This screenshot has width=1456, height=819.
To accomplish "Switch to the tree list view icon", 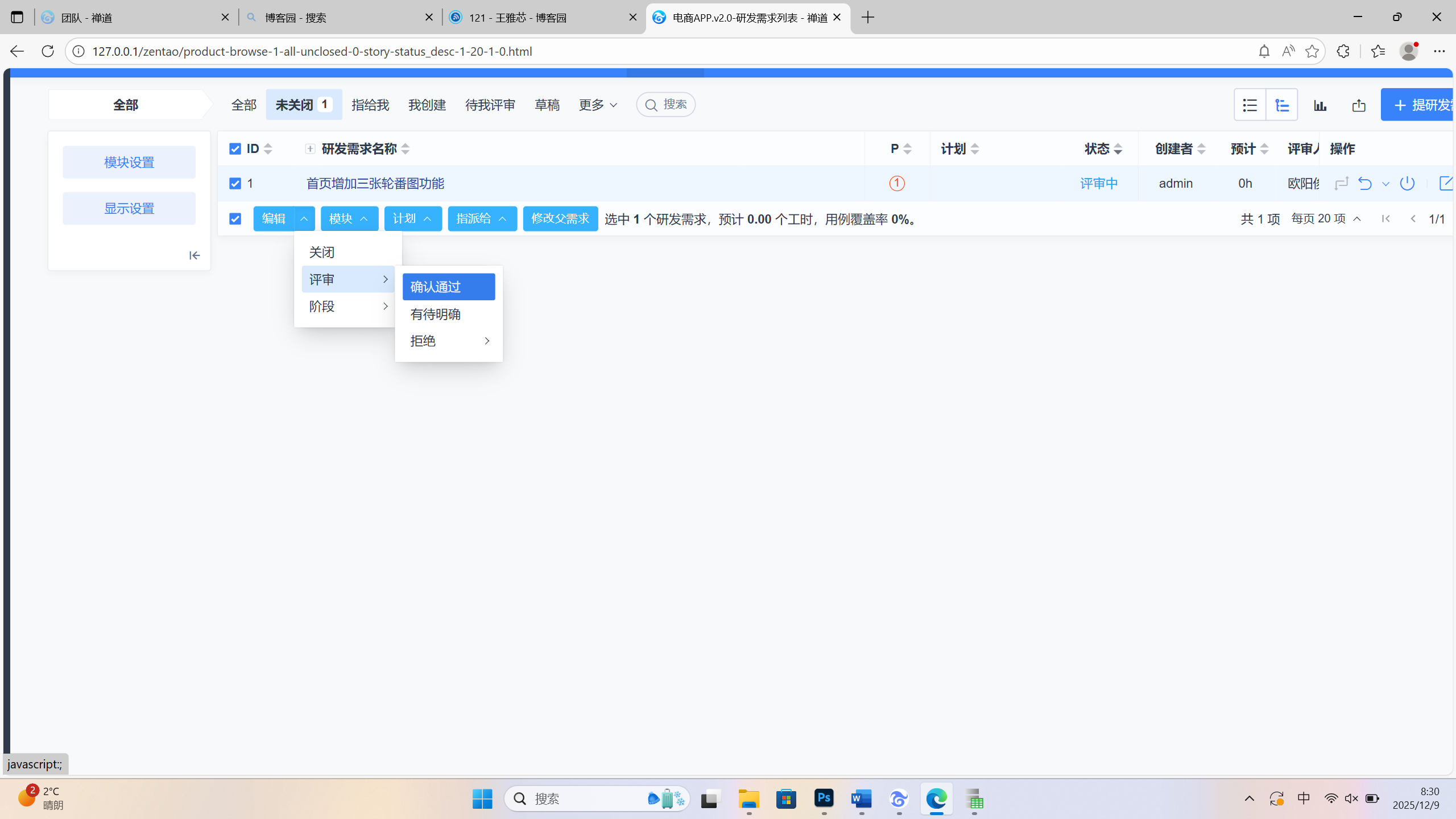I will coord(1281,105).
